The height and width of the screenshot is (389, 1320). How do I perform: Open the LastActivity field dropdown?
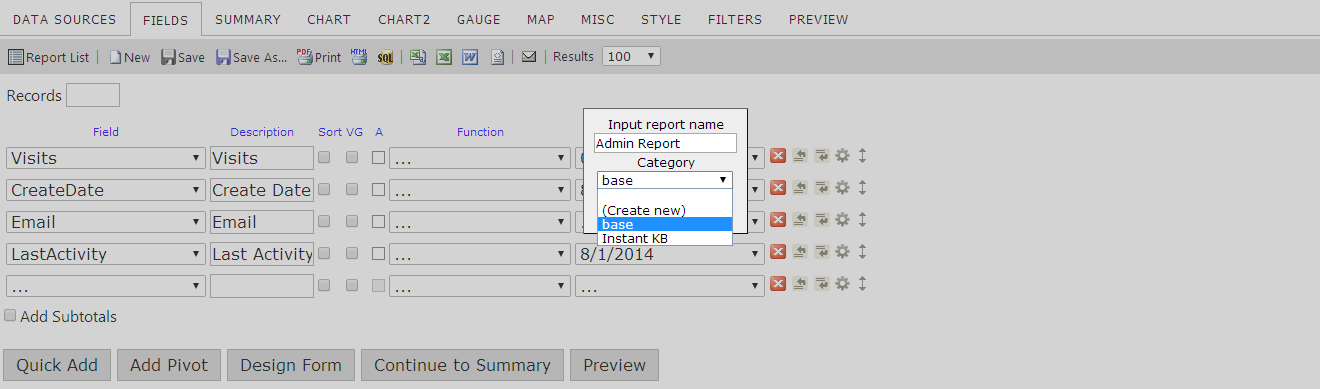tap(106, 254)
